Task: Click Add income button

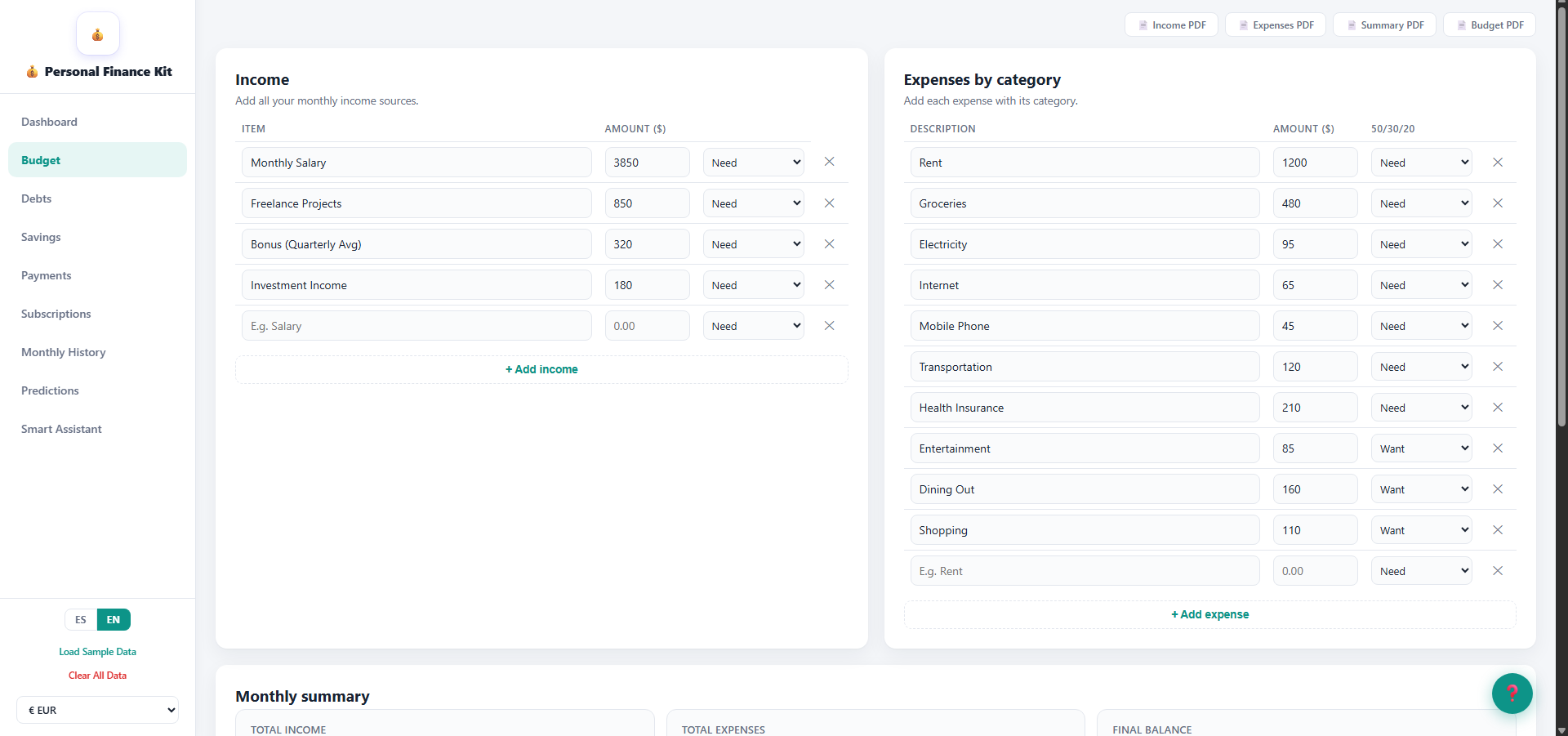Action: (541, 369)
